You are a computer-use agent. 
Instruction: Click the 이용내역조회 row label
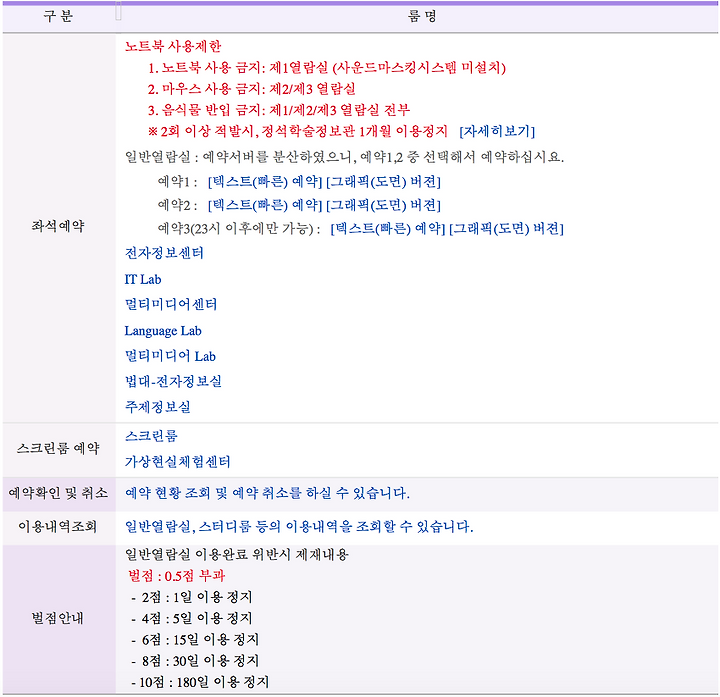click(x=58, y=526)
